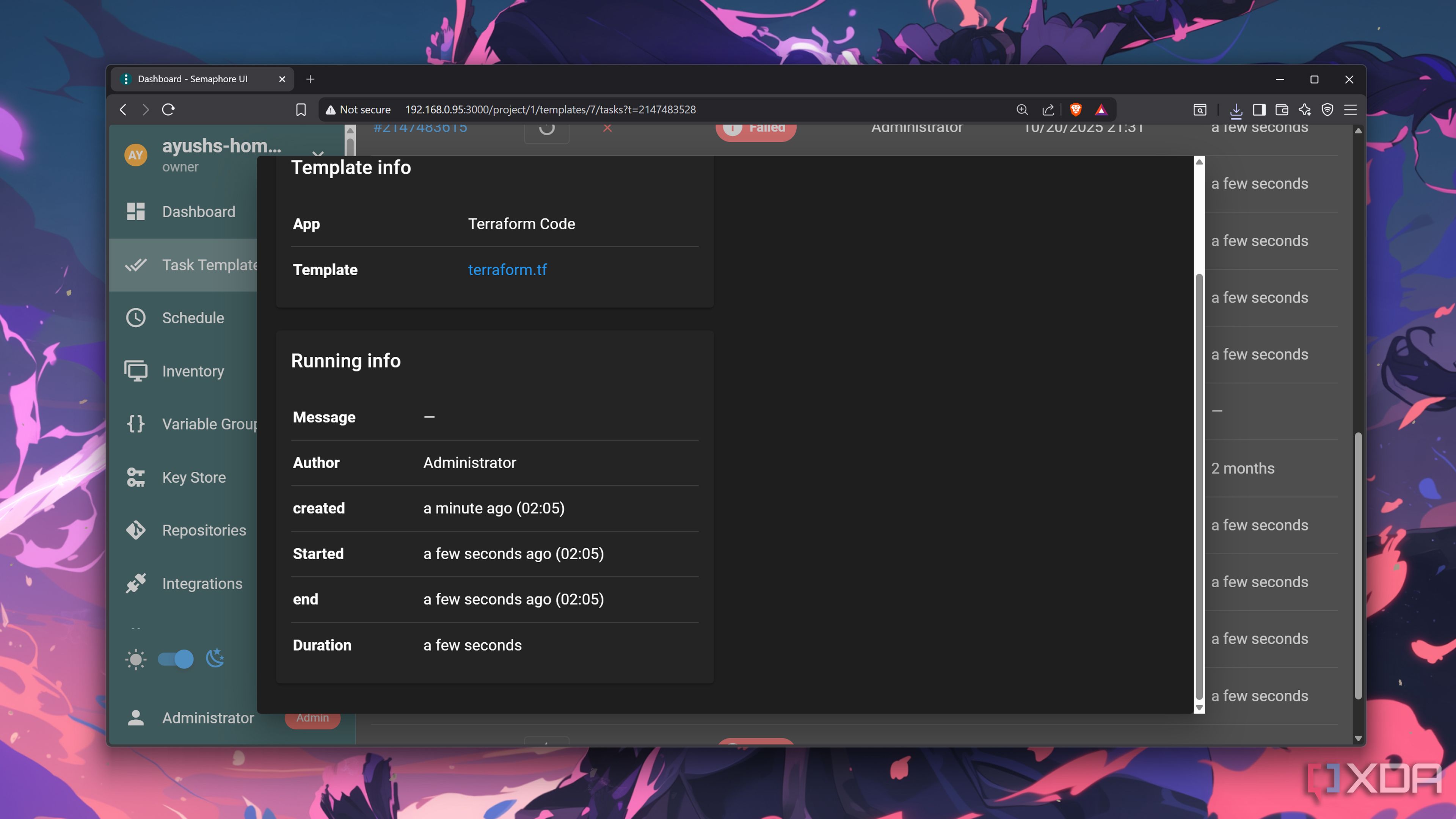Click the Brave Shields lion icon
This screenshot has width=1456, height=819.
click(x=1076, y=110)
